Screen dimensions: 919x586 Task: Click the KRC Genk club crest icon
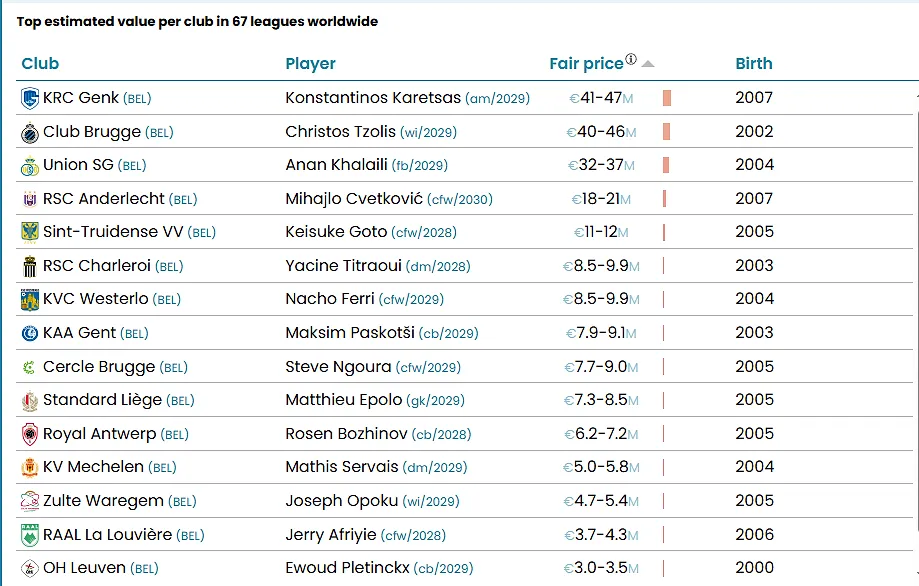[29, 98]
